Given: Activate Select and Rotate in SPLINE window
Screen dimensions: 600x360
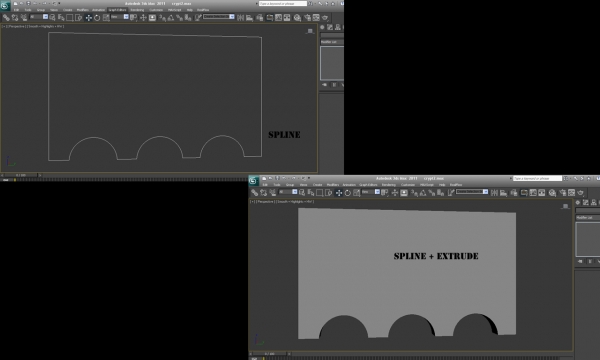Looking at the screenshot, I should click(x=97, y=17).
